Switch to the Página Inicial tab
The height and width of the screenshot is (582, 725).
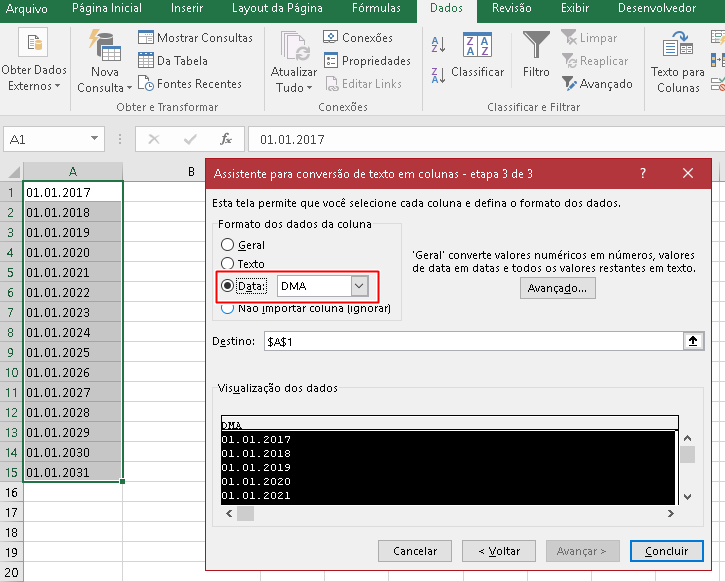point(107,8)
